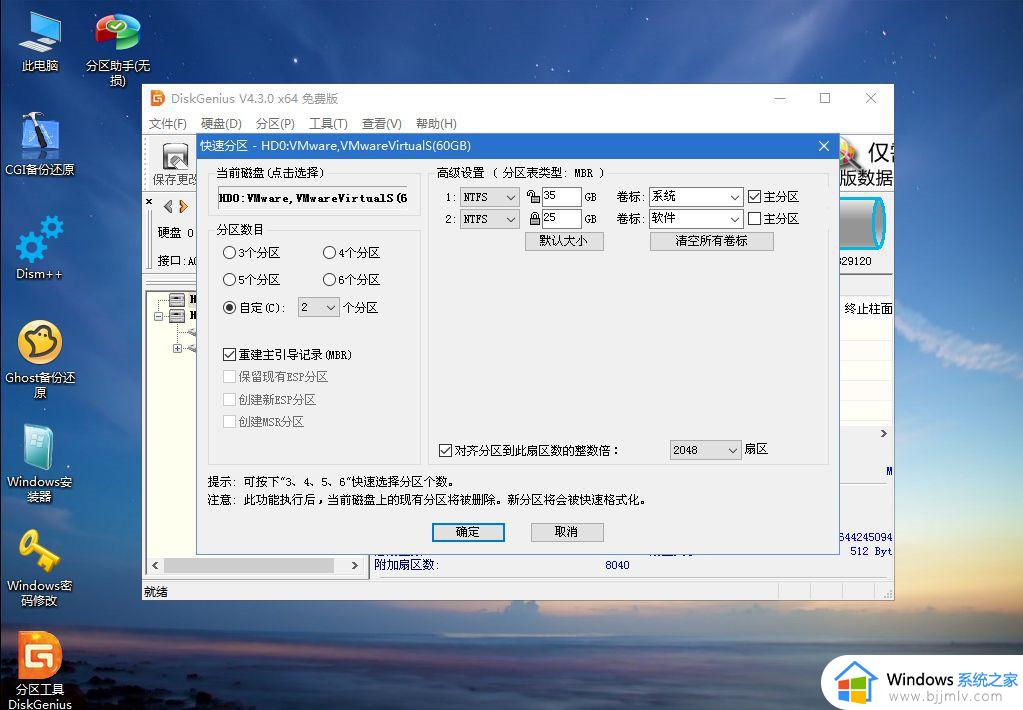Open Windows安装器 desktop icon

(40, 463)
